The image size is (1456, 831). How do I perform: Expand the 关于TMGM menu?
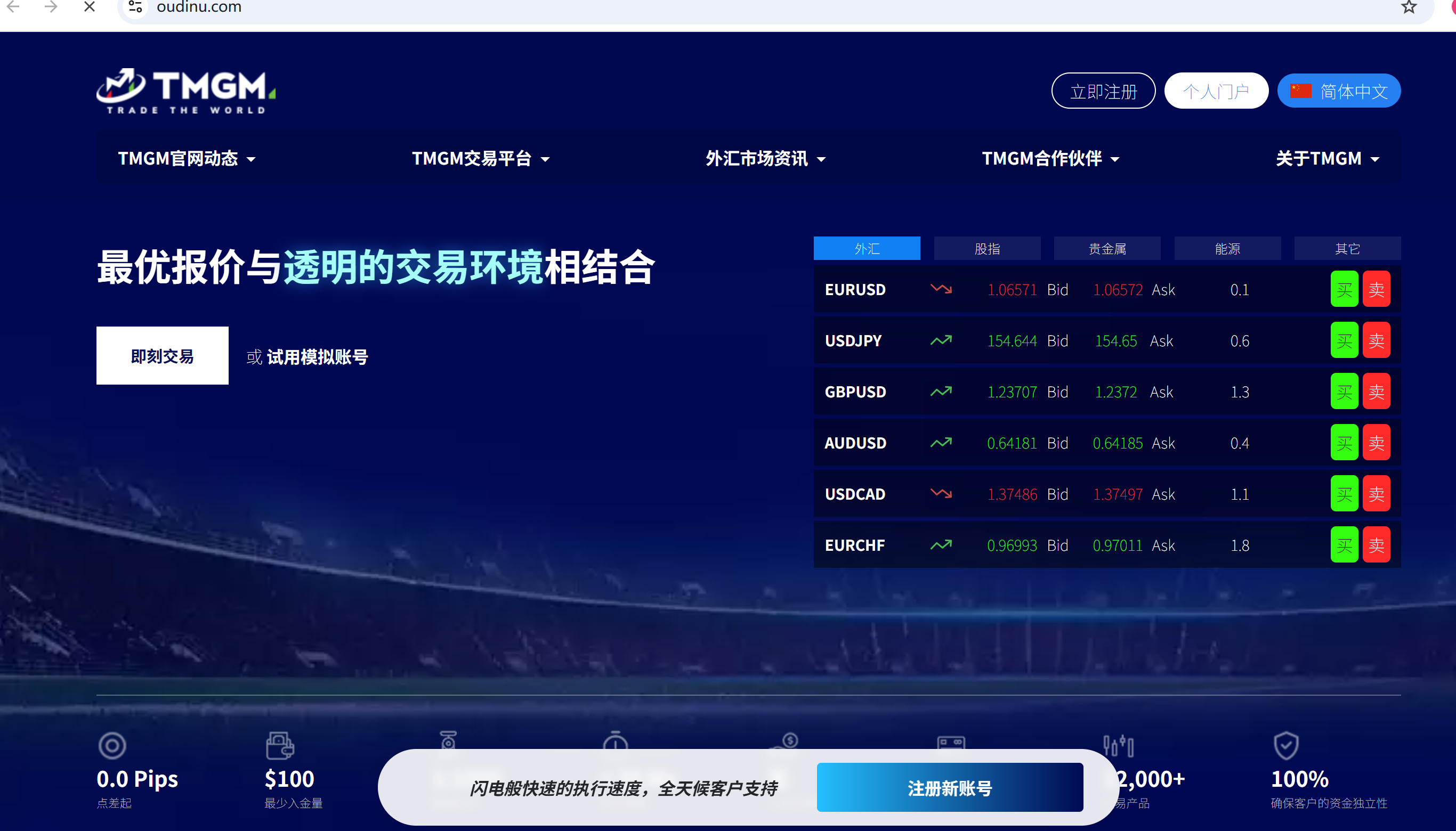(1328, 158)
